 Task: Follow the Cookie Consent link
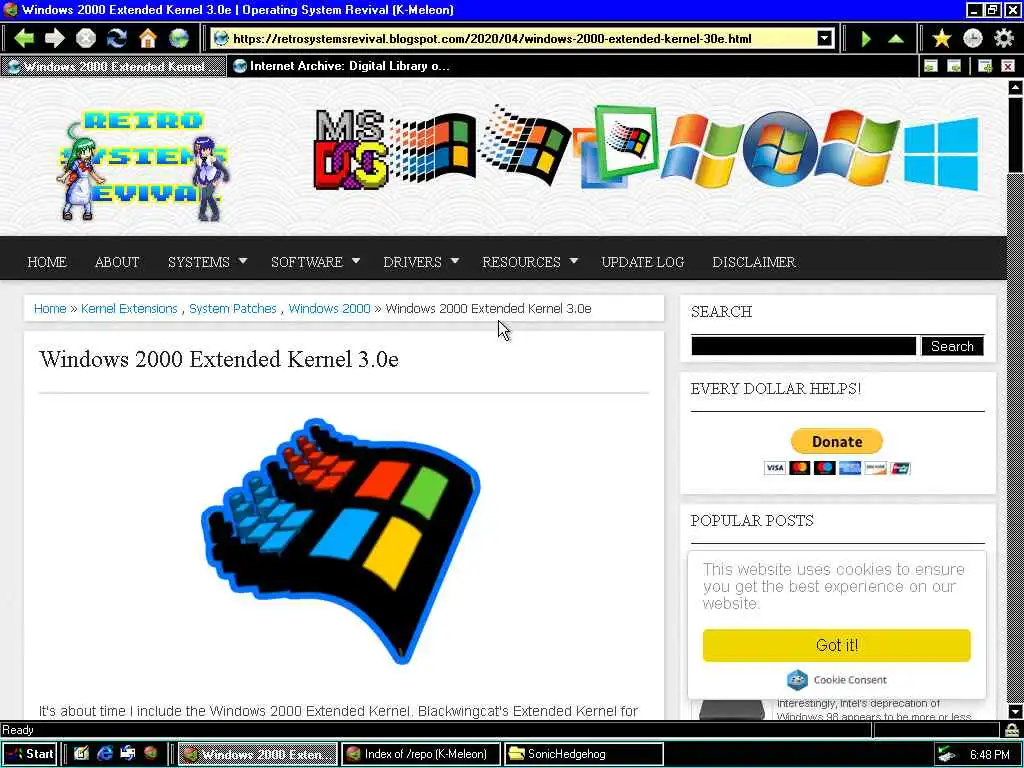coord(837,680)
